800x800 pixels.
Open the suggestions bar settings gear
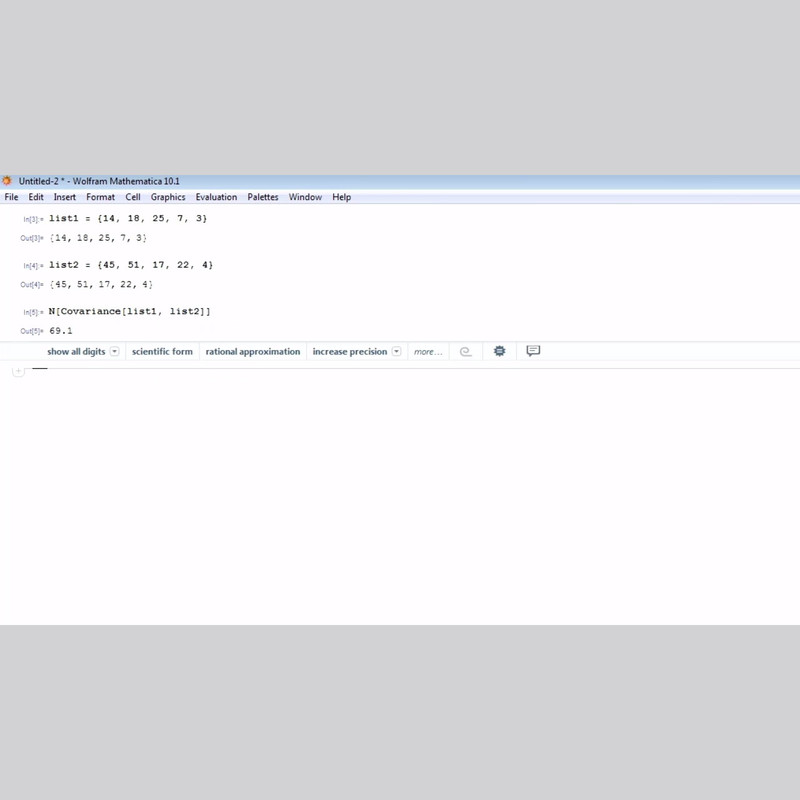click(x=499, y=352)
